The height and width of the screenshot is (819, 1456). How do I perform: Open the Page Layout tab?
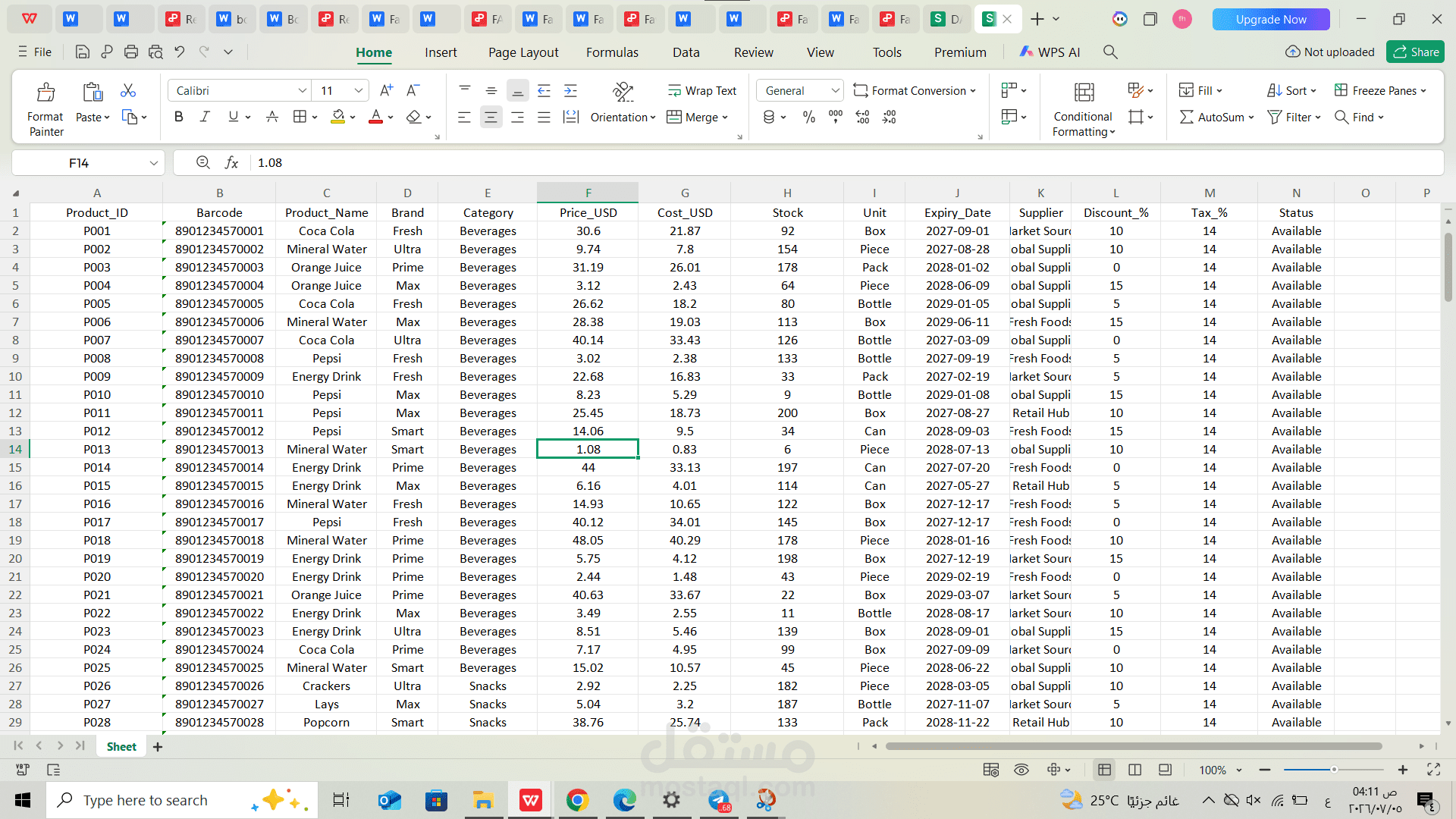coord(523,52)
